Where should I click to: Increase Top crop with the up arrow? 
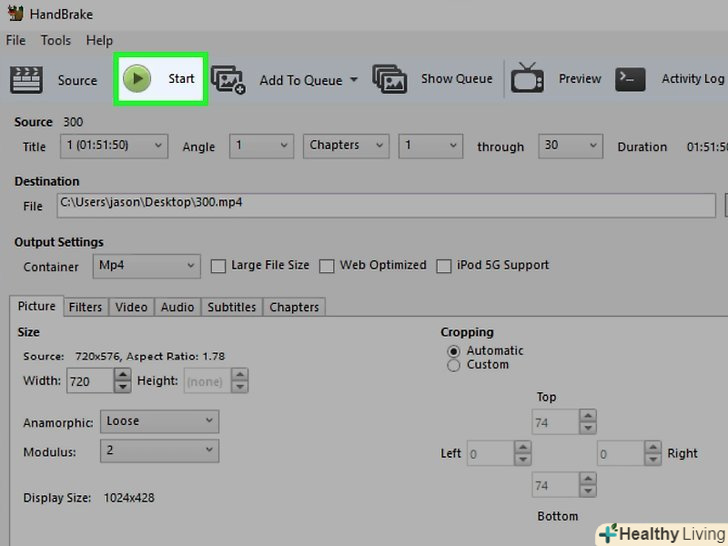588,416
